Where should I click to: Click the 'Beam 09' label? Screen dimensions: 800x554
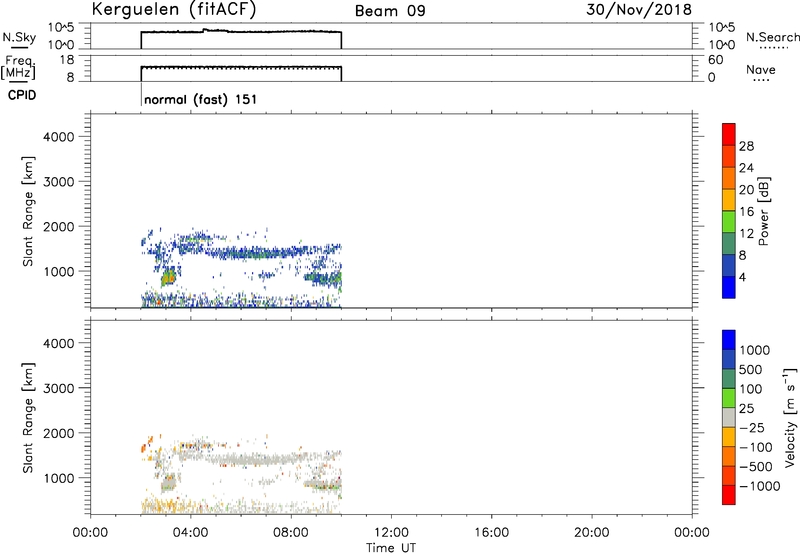pyautogui.click(x=390, y=11)
